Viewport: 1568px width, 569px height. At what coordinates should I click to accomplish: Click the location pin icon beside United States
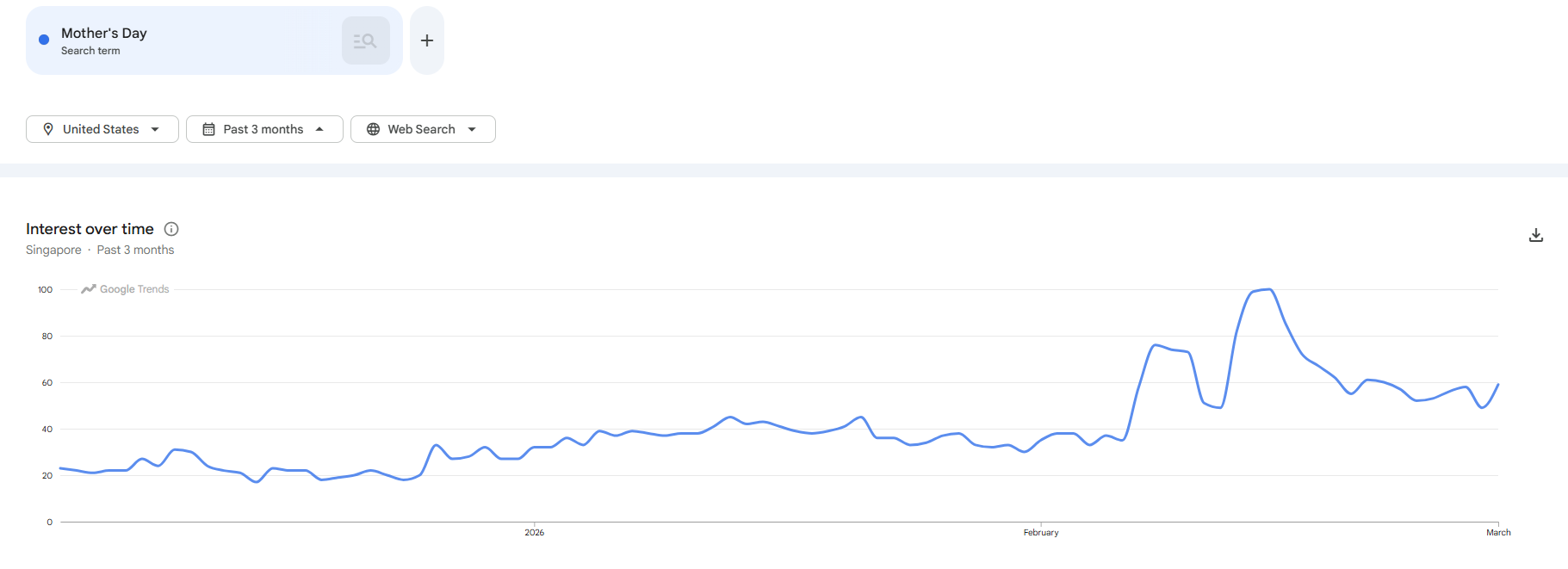(48, 129)
